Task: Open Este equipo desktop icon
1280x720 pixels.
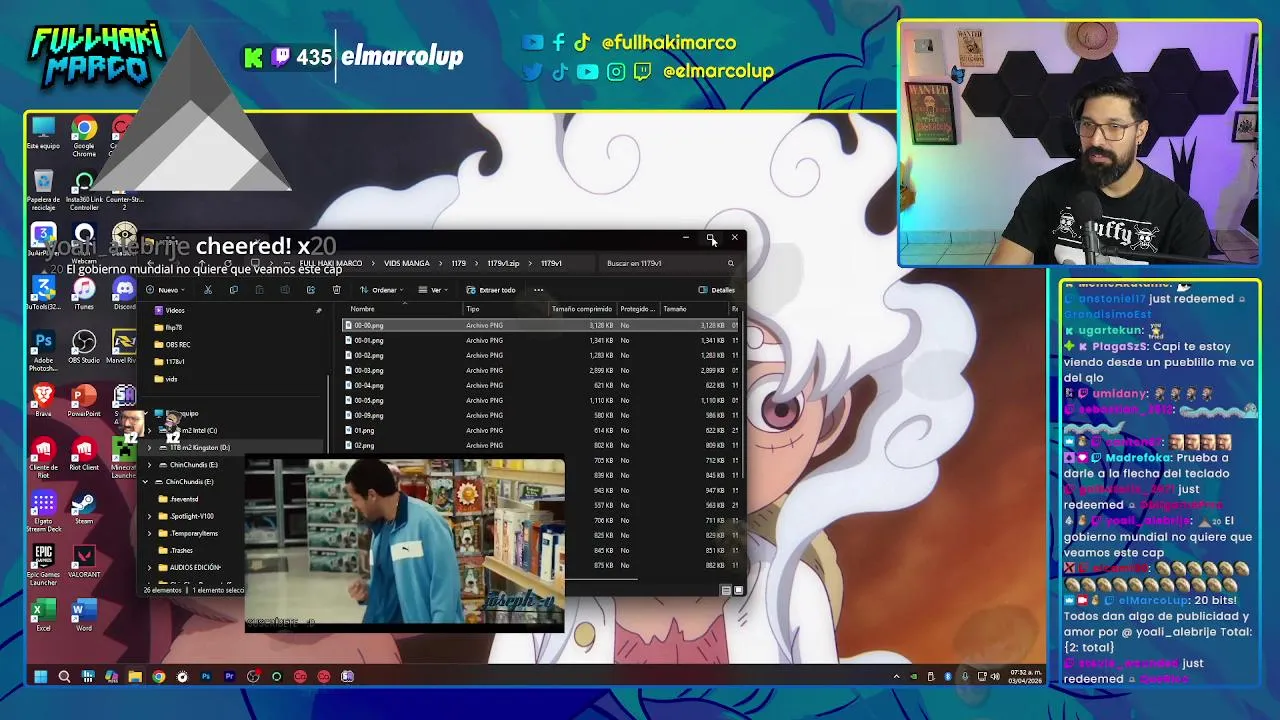Action: 43,133
